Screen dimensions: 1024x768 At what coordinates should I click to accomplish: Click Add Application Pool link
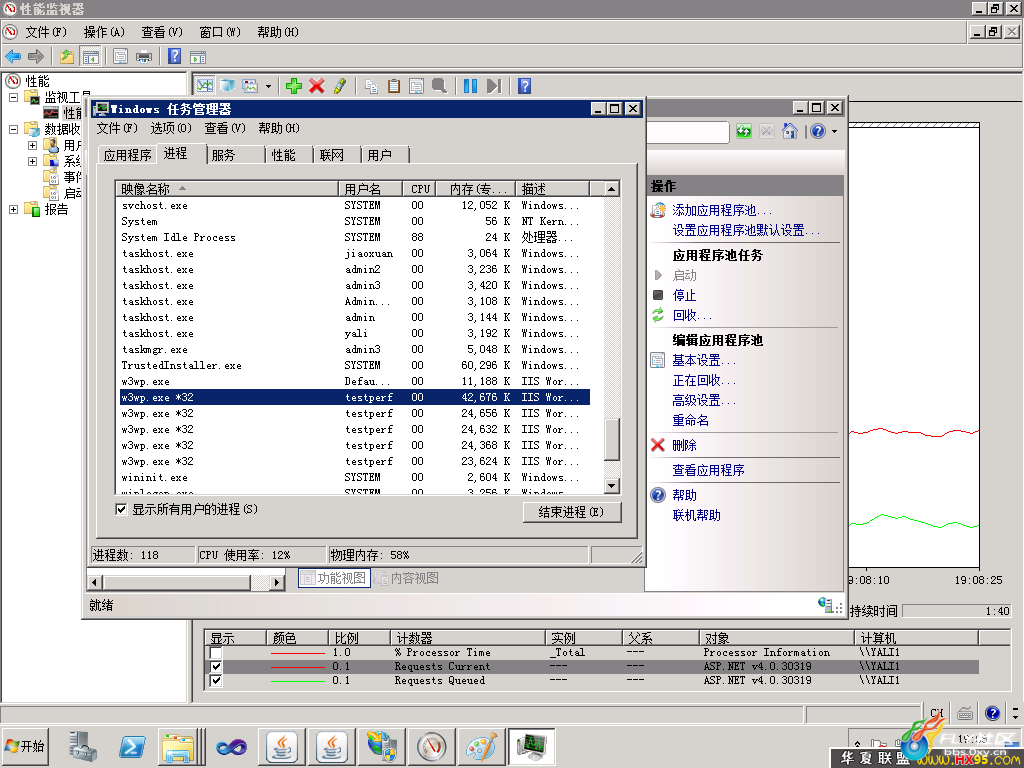(722, 210)
